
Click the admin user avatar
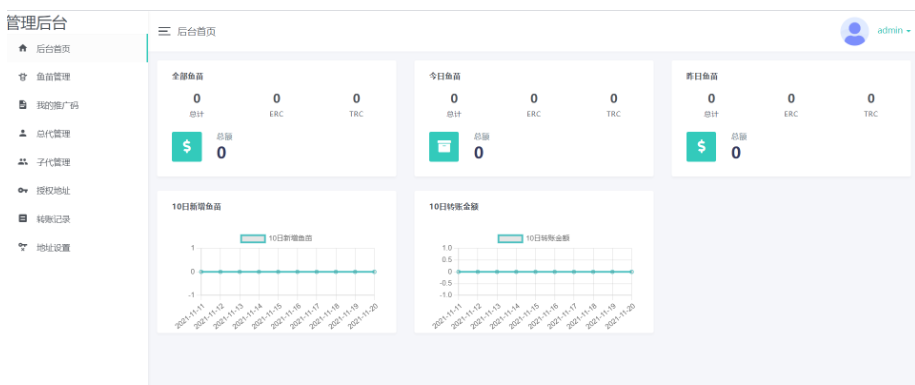[x=855, y=32]
